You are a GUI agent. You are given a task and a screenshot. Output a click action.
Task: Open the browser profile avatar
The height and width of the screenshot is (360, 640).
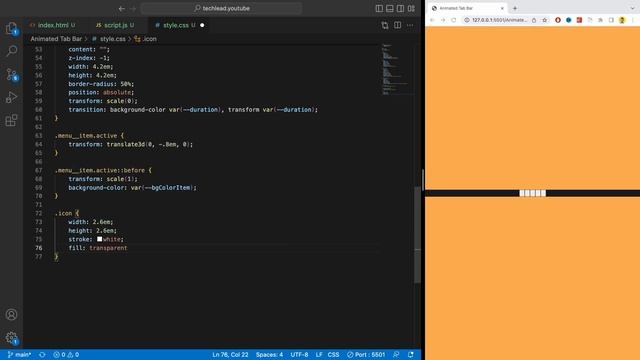click(622, 20)
